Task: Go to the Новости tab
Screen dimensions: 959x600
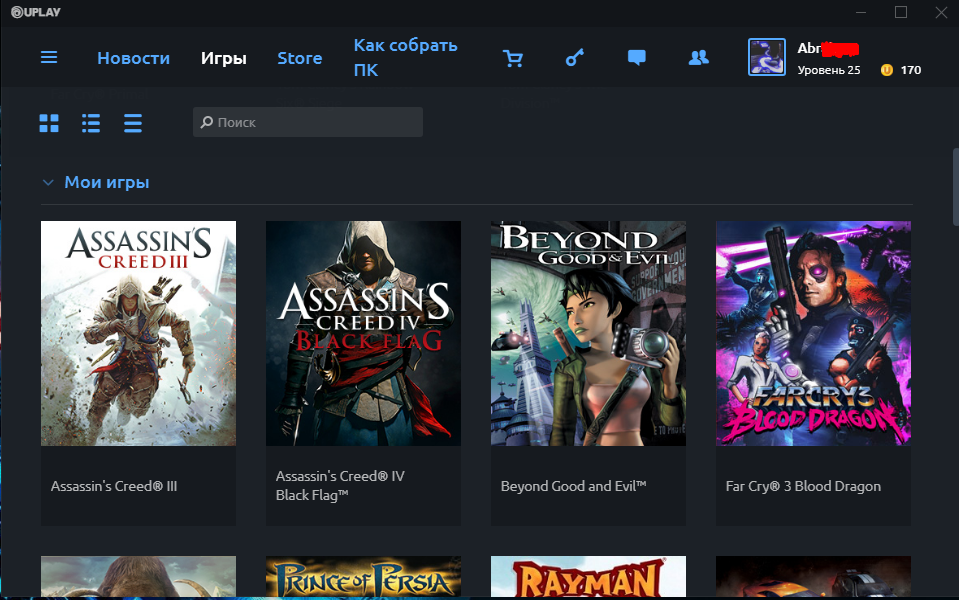Action: pyautogui.click(x=133, y=58)
